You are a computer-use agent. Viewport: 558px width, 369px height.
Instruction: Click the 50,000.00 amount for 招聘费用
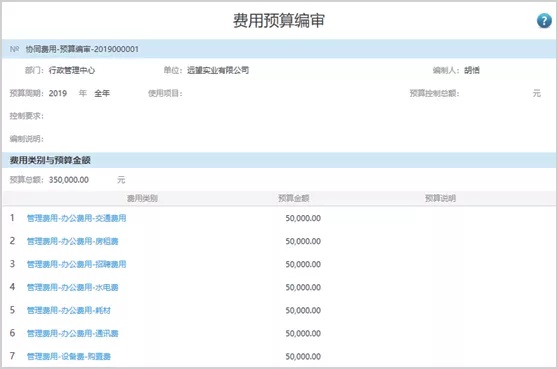(x=303, y=264)
